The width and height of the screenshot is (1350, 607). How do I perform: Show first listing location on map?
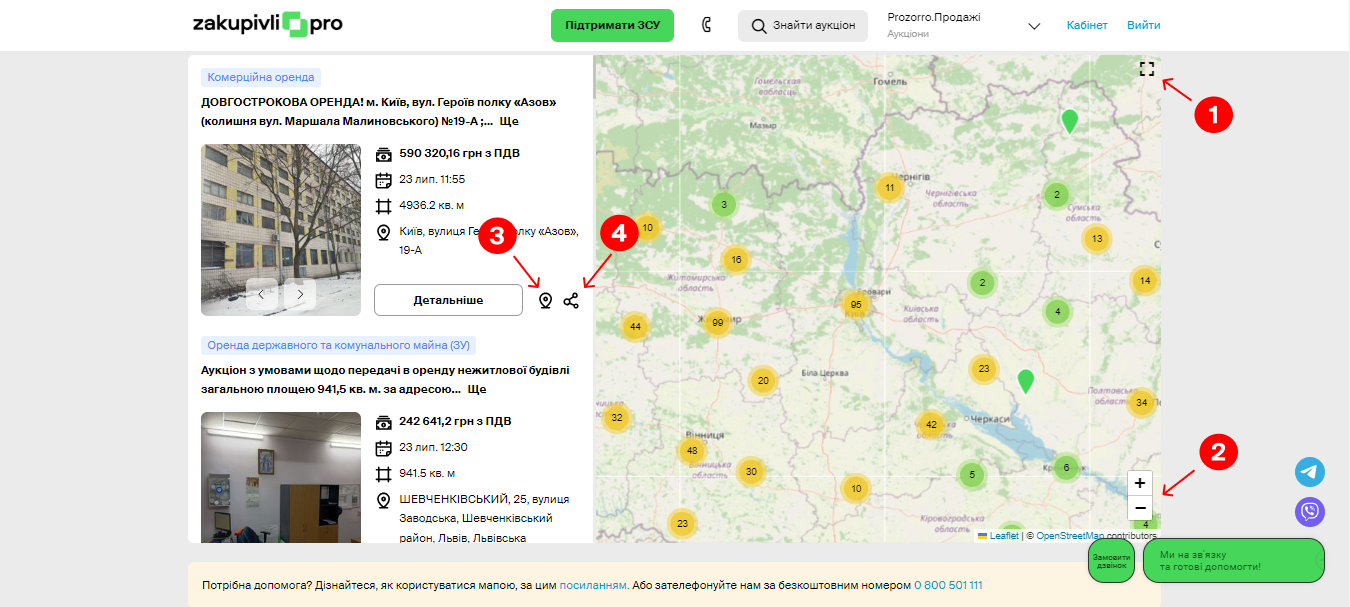tap(545, 300)
